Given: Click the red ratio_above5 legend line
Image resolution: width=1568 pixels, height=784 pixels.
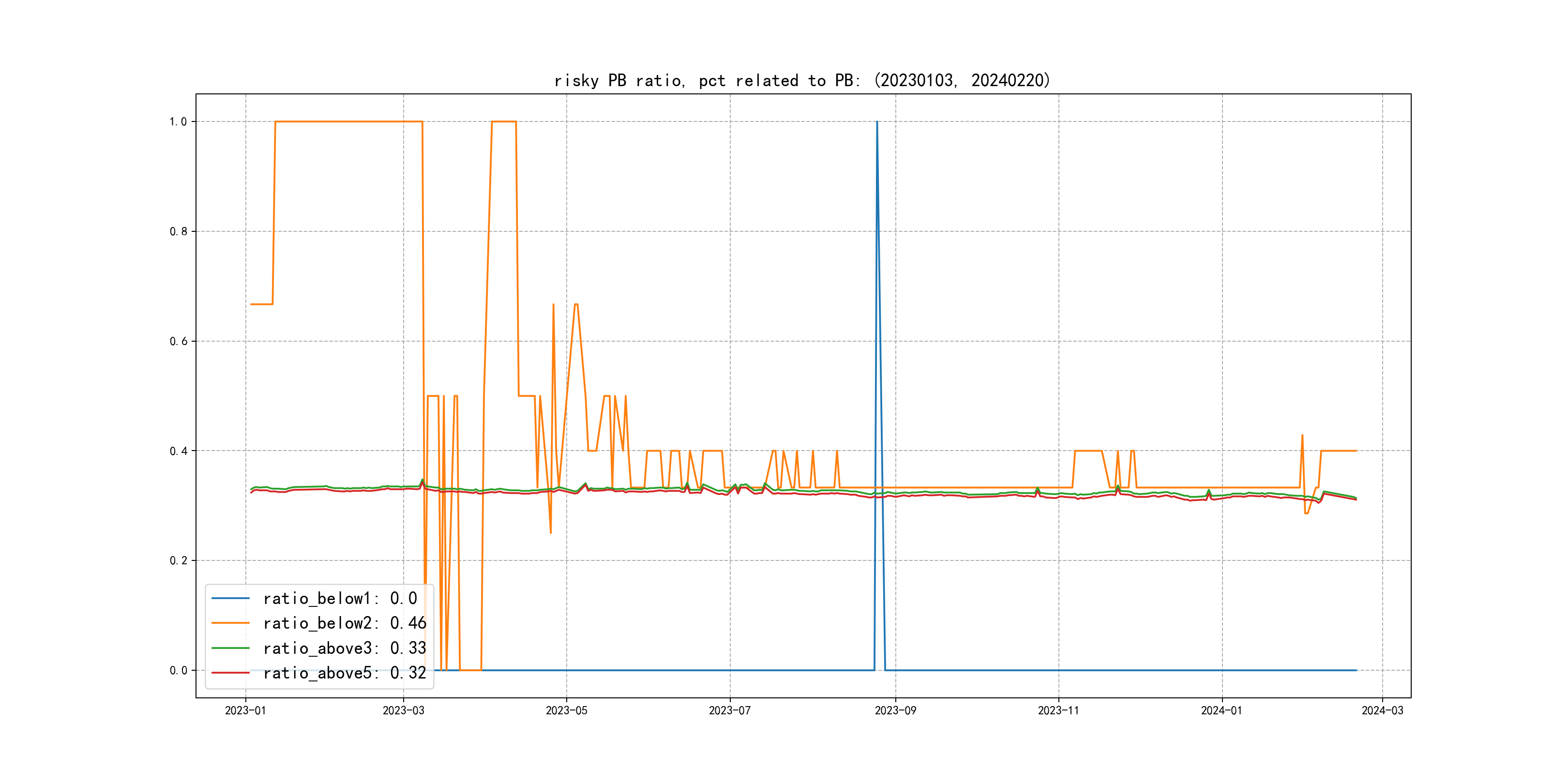Looking at the screenshot, I should [230, 673].
